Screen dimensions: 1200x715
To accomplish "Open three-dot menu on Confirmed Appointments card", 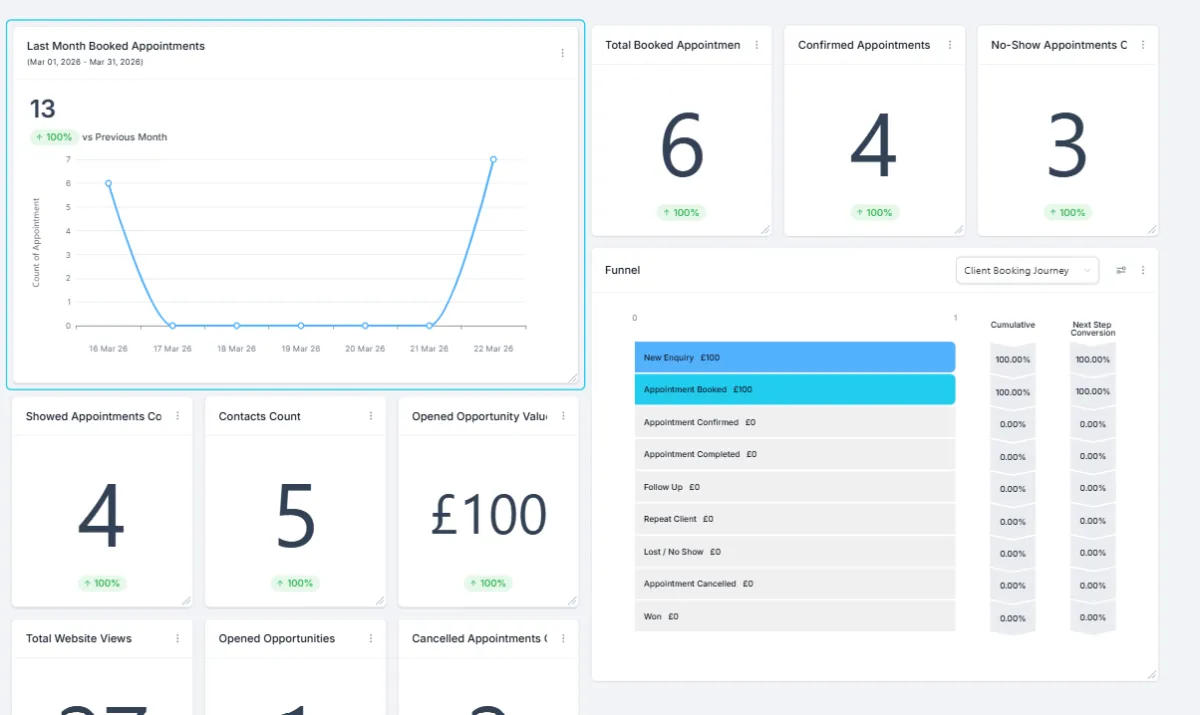I will [949, 45].
